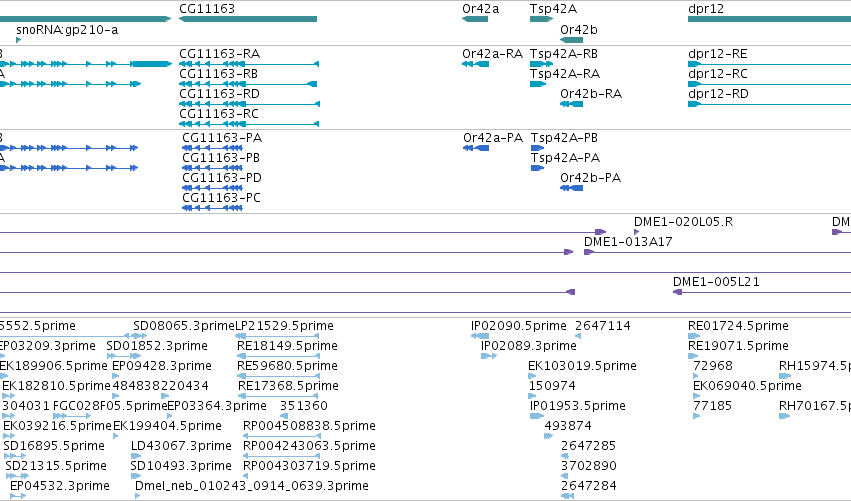Click the Tsp42A-RA transcript label
This screenshot has width=851, height=501.
[x=564, y=74]
